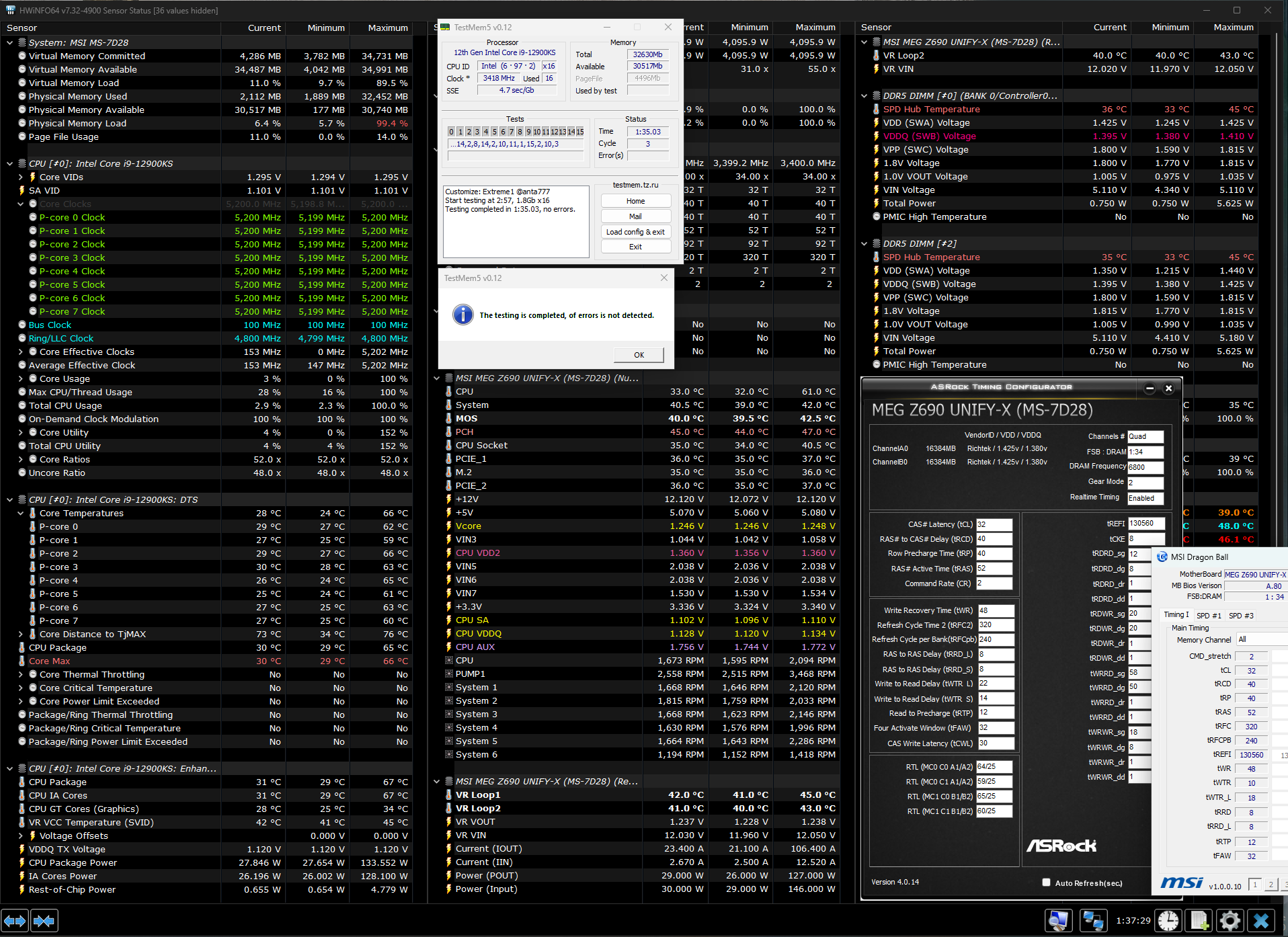Click the collapse-columns arrows icon in HWiNFO toolbar
This screenshot has width=1288, height=937.
click(x=44, y=920)
